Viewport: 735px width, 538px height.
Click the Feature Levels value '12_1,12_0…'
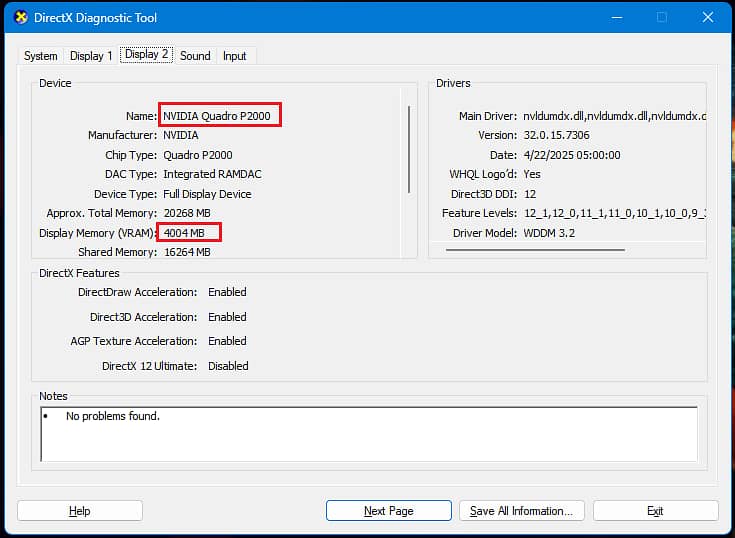[615, 213]
